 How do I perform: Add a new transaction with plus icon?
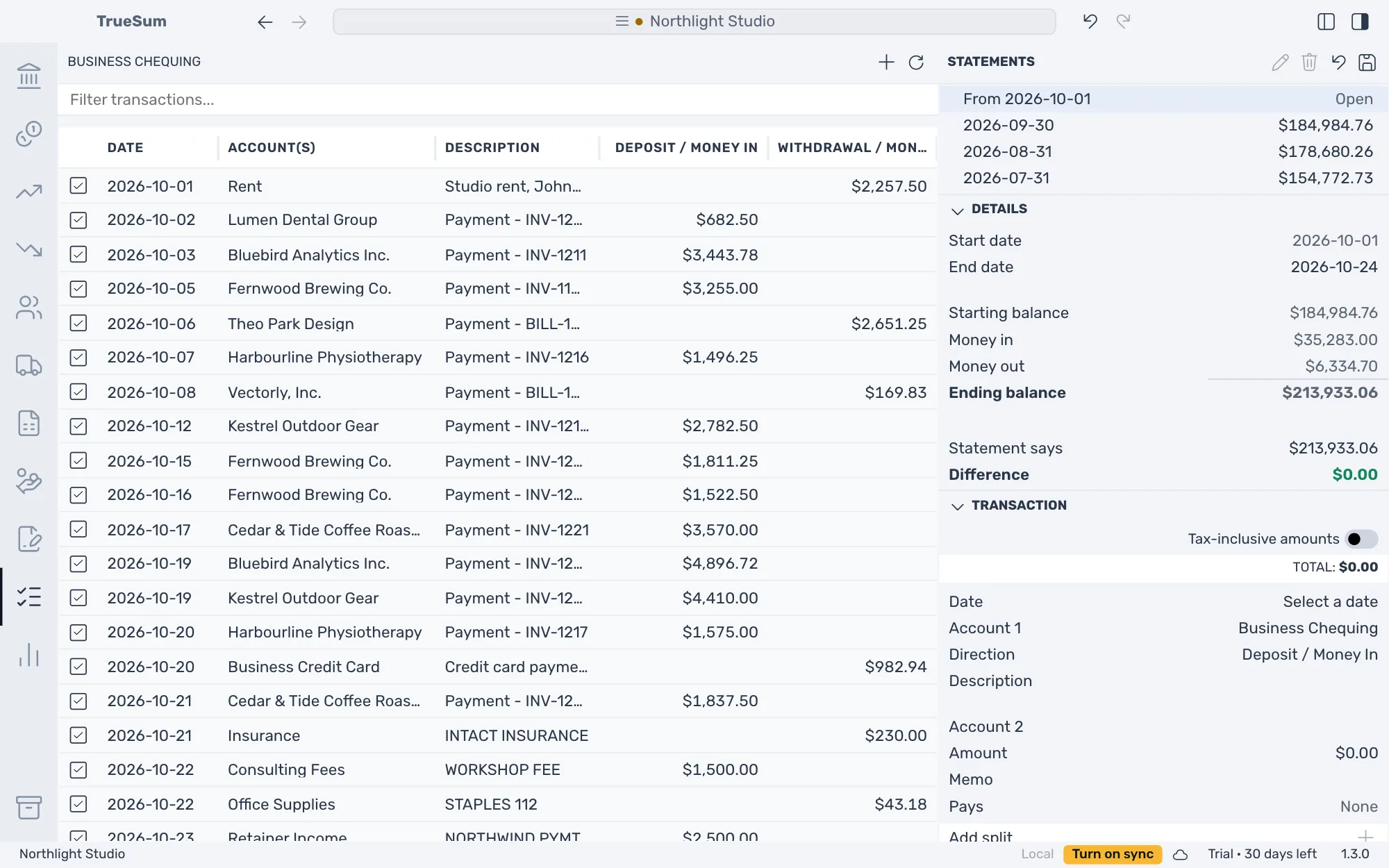(x=886, y=62)
